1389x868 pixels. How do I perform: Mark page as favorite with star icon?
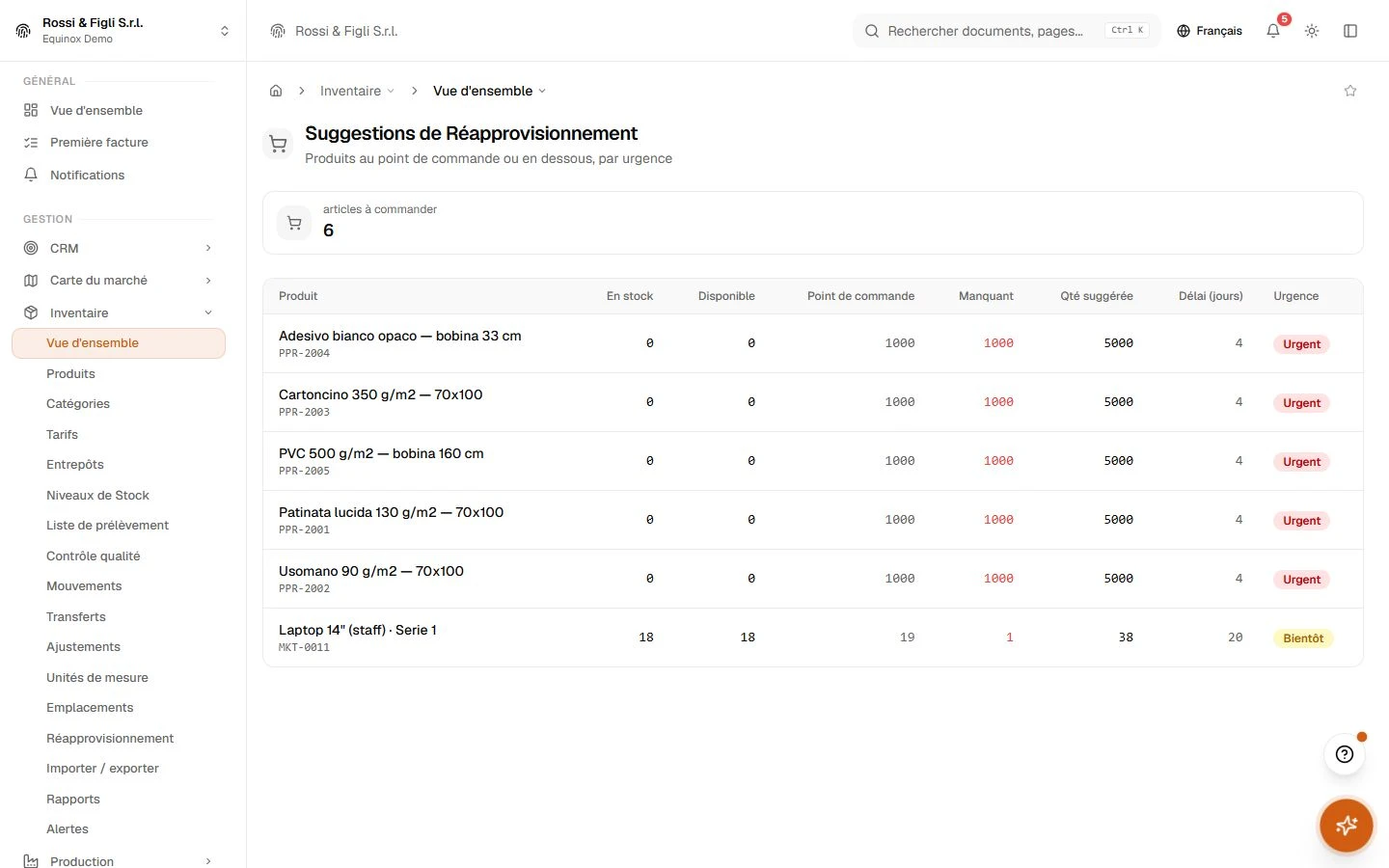[1350, 91]
